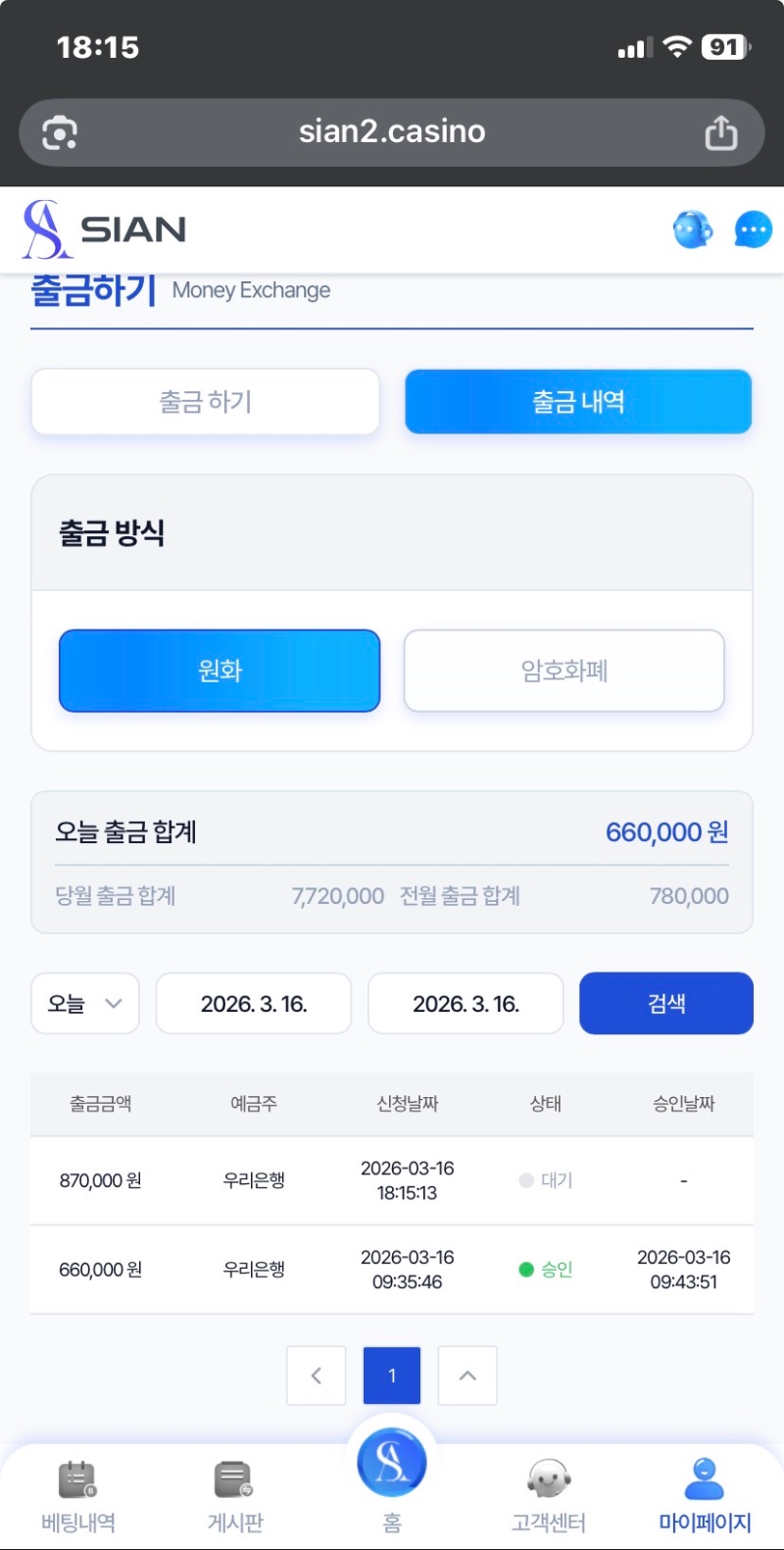Viewport: 784px width, 1550px height.
Task: Expand the 오늘 period dropdown
Action: (85, 1003)
